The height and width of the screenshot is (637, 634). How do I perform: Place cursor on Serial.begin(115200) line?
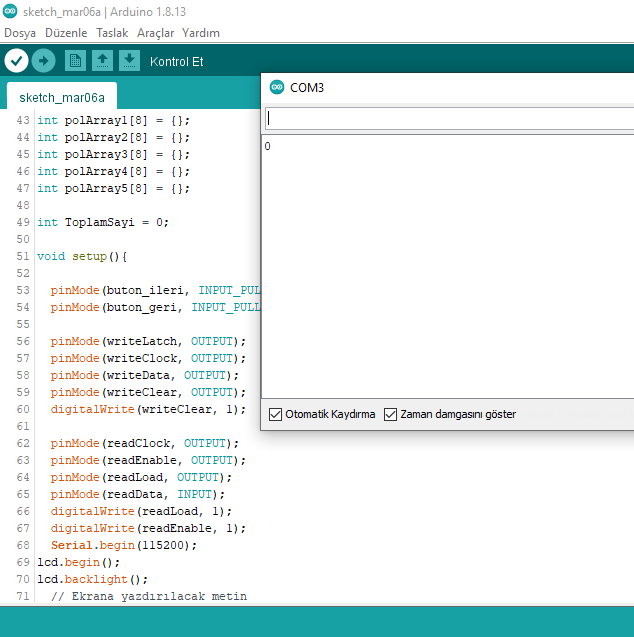(x=124, y=545)
